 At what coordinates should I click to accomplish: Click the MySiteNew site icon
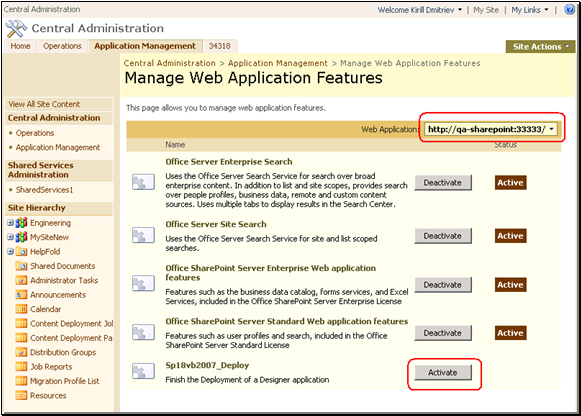tap(21, 237)
